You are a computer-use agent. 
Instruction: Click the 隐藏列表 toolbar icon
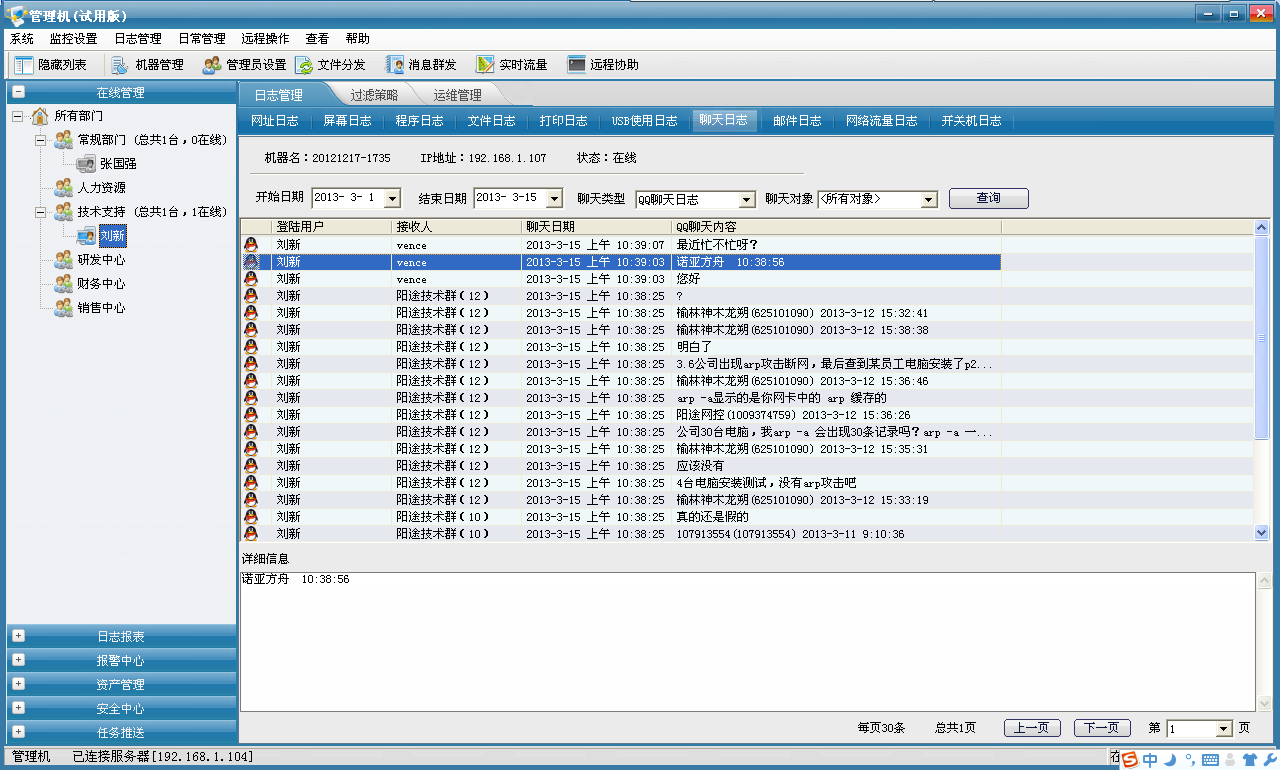point(24,65)
